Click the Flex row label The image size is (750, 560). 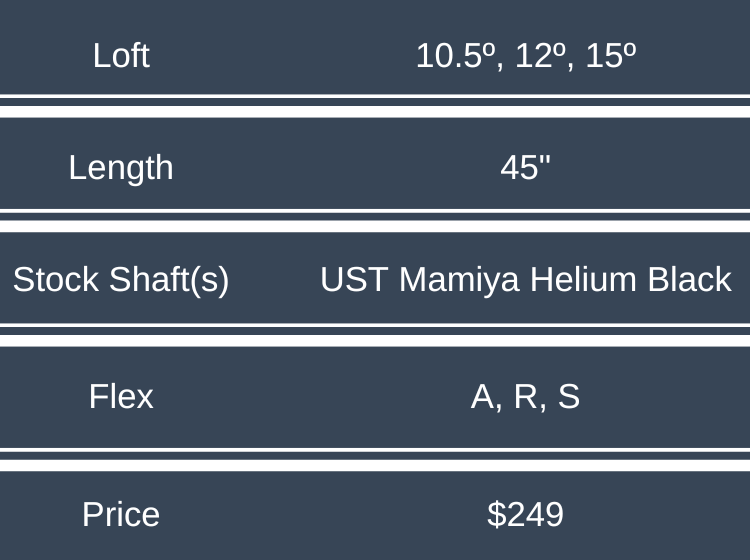coord(121,397)
